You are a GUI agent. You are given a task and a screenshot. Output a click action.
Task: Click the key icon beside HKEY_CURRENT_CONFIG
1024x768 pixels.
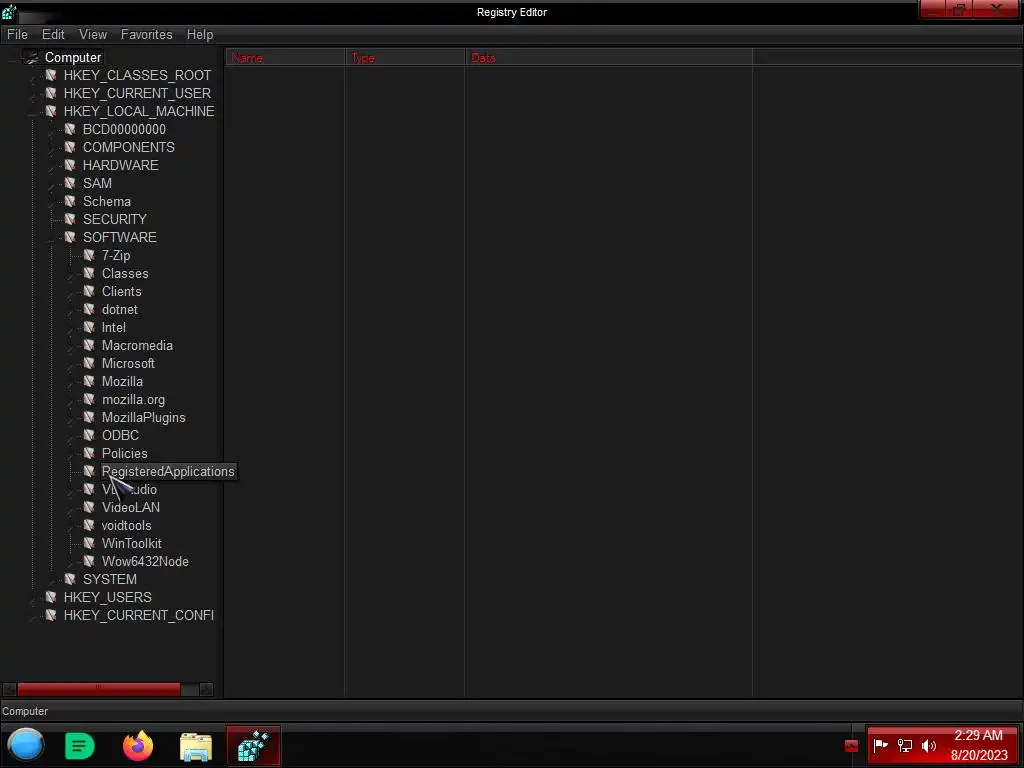(51, 615)
